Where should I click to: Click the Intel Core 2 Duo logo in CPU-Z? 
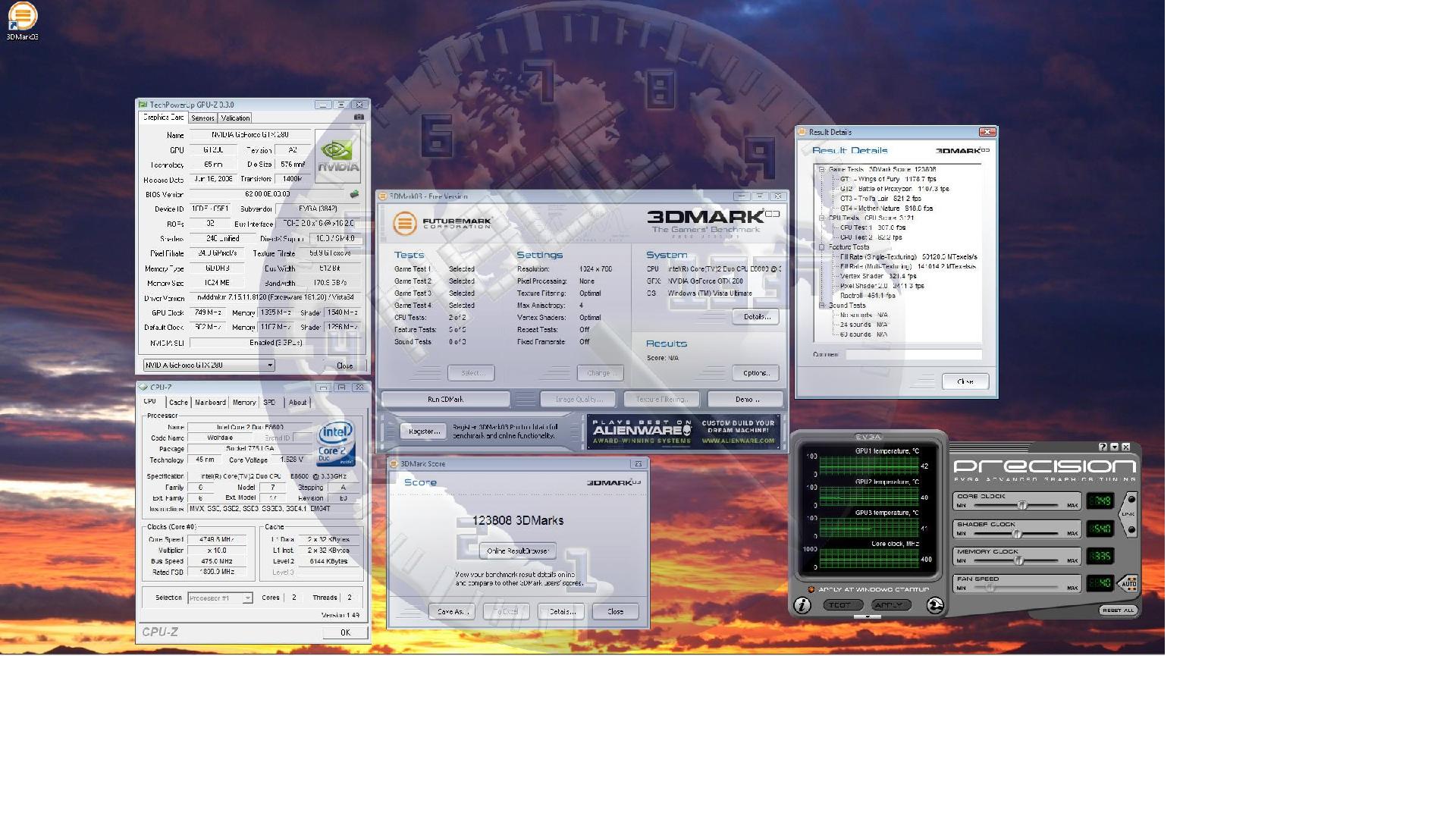click(x=336, y=444)
